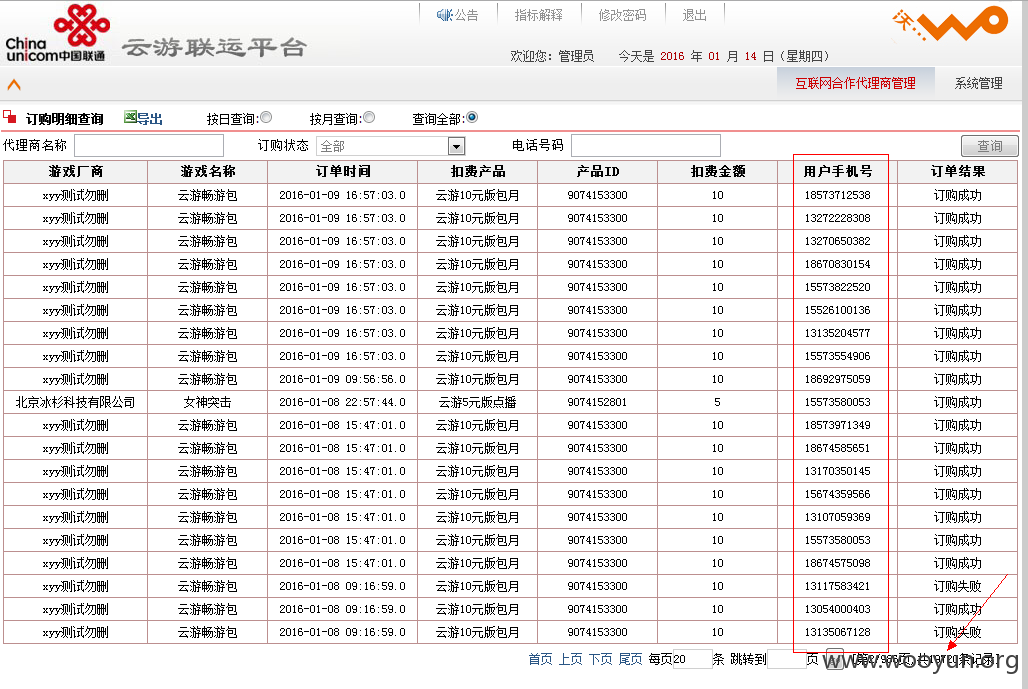This screenshot has height=689, width=1028.
Task: Go to 首页 first page
Action: point(540,659)
